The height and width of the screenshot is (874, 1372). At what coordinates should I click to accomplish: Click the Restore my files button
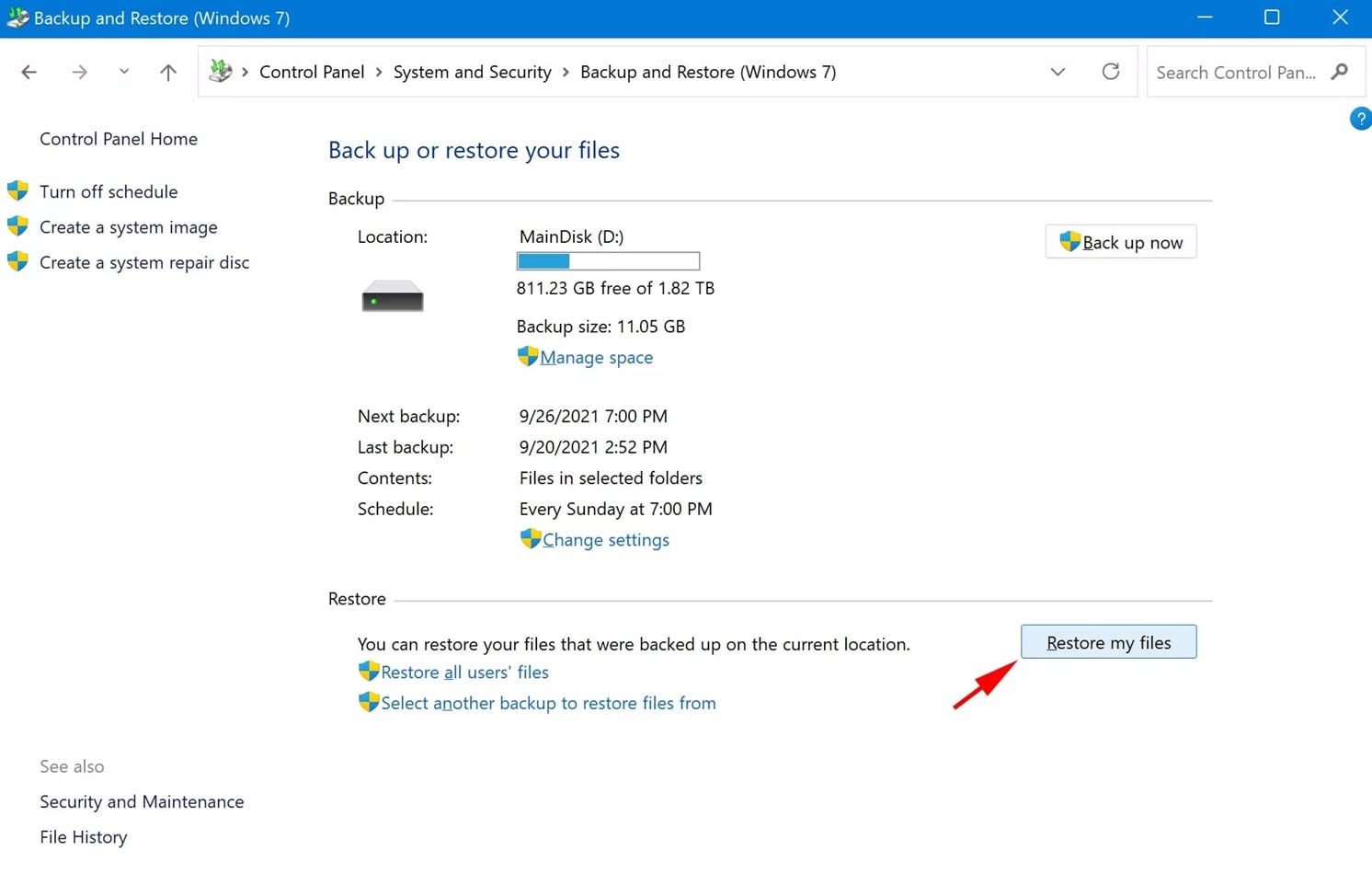click(1108, 641)
